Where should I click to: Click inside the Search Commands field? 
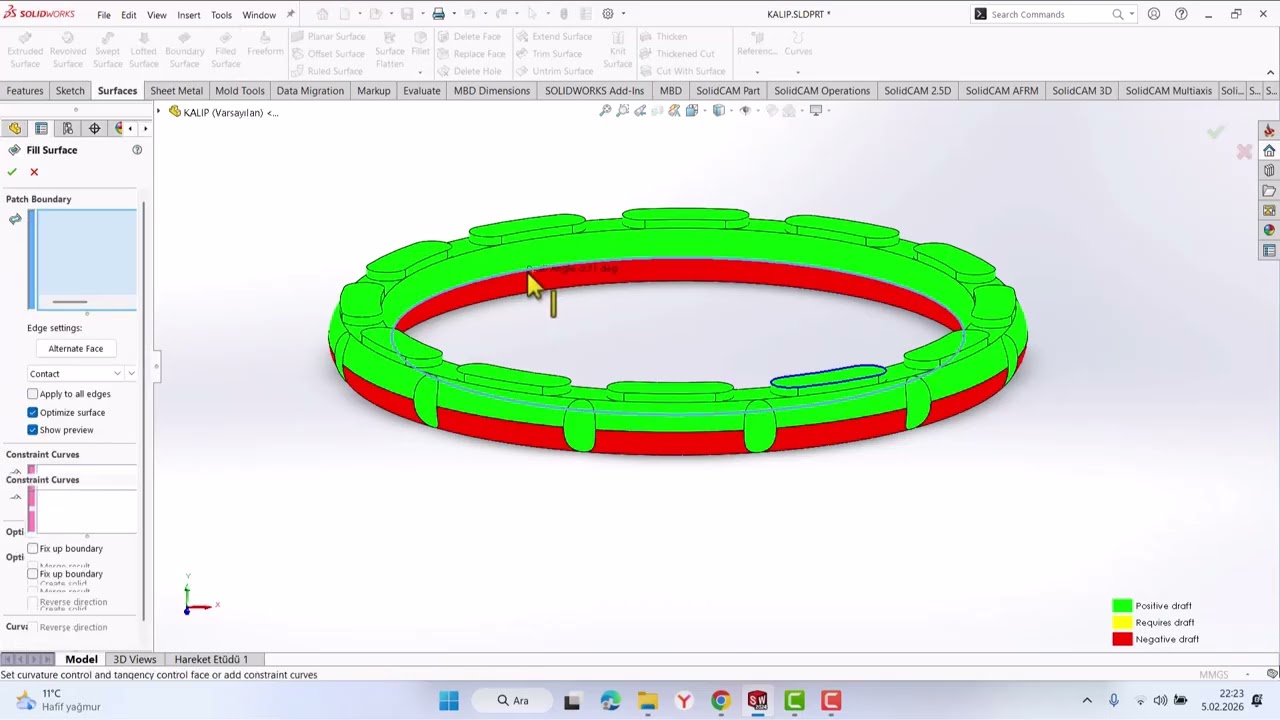click(x=1050, y=14)
